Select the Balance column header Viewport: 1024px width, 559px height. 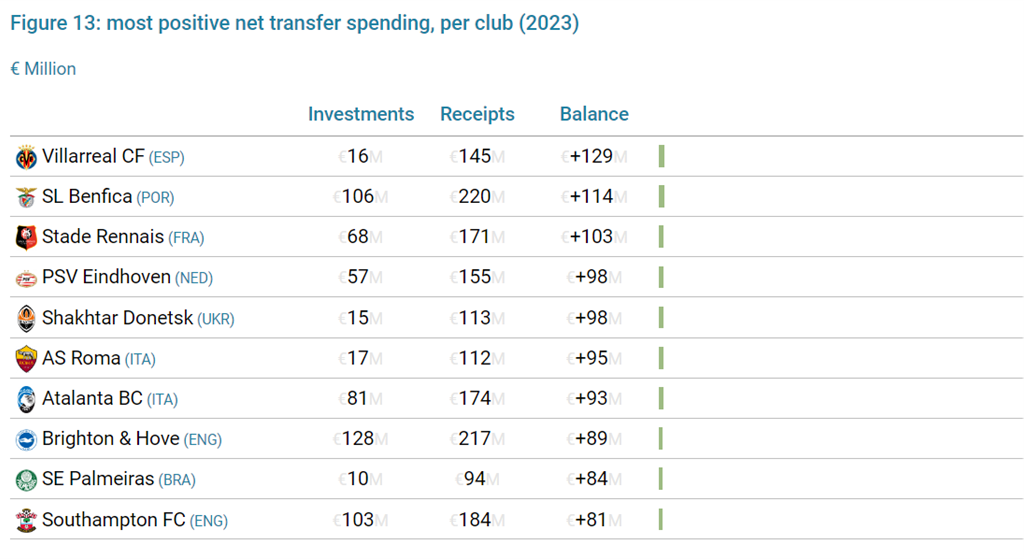pos(594,114)
